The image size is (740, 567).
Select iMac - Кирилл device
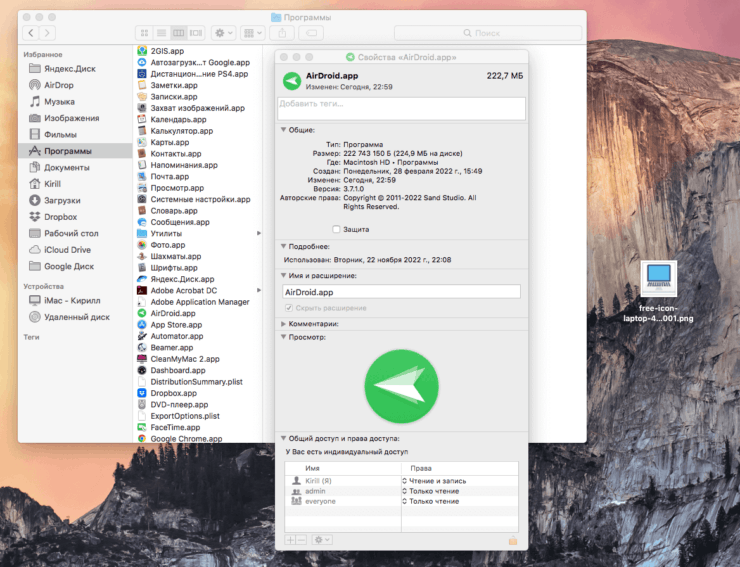point(72,301)
